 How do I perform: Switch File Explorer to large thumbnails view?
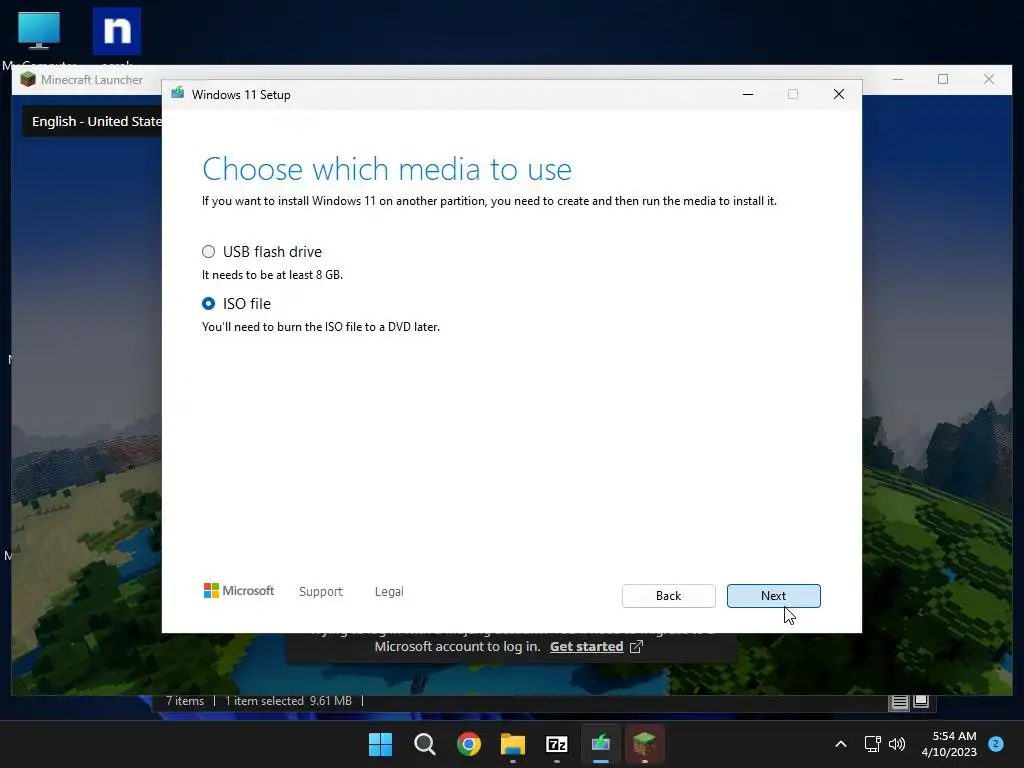coord(921,701)
